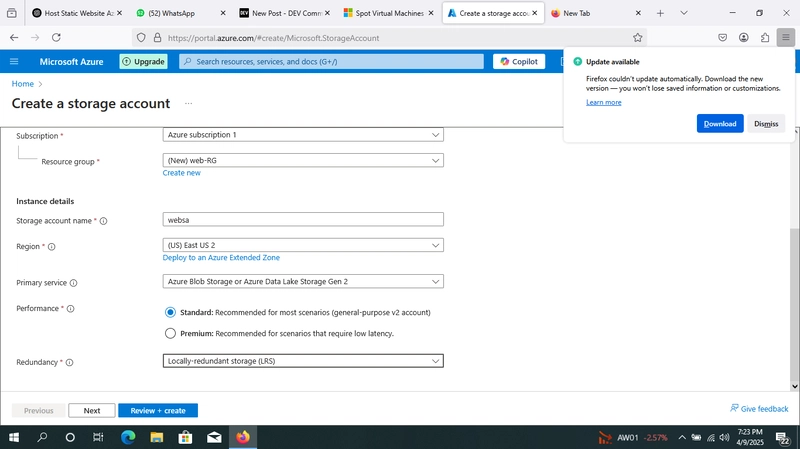The image size is (800, 449).
Task: Click the Firefox View icon
Action: 12,13
